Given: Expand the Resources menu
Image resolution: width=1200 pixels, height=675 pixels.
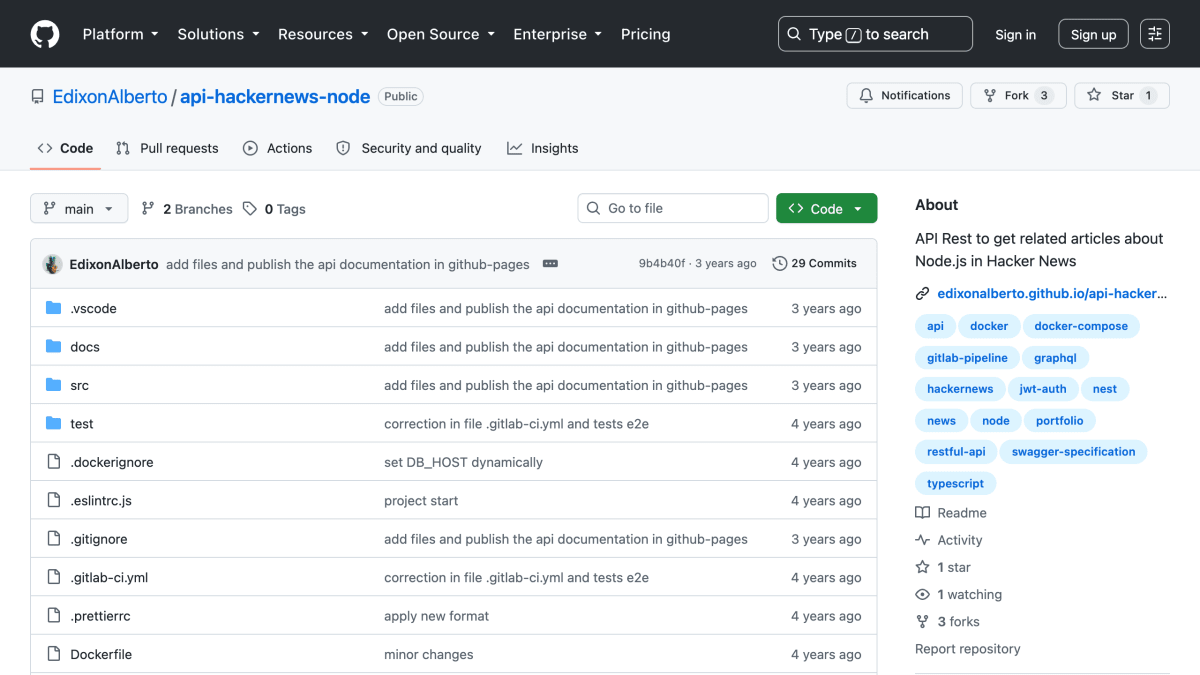Looking at the screenshot, I should (x=323, y=34).
